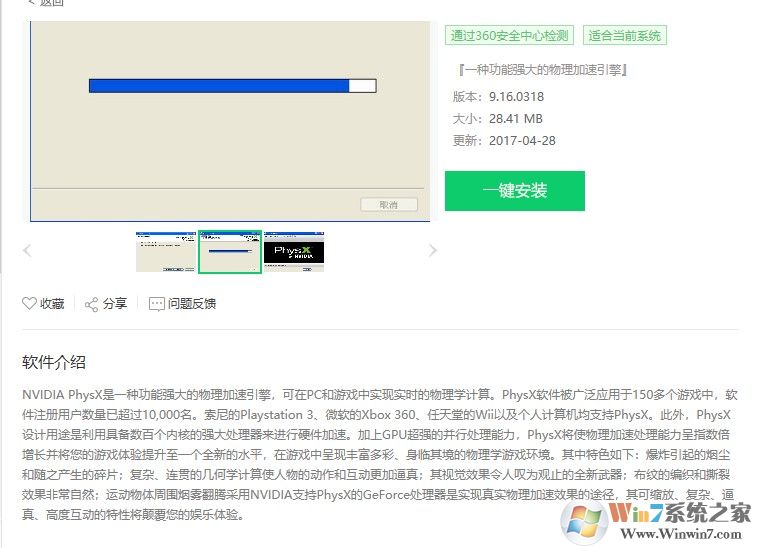Click the size text 28.41 MB
758x548 pixels.
click(516, 118)
